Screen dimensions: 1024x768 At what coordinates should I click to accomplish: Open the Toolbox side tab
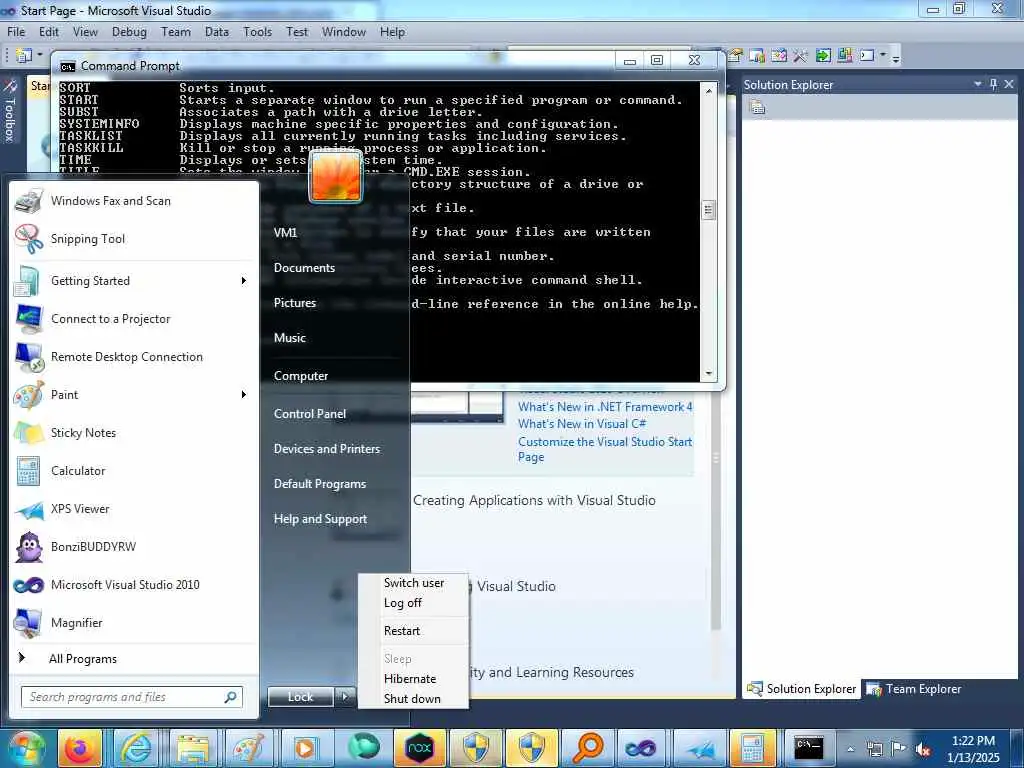tap(10, 111)
